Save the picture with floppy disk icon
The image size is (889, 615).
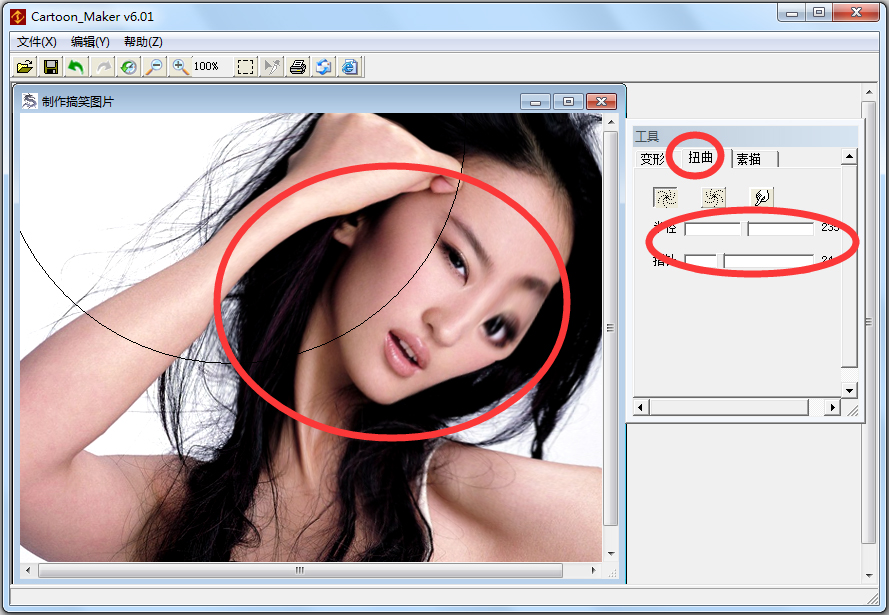51,67
